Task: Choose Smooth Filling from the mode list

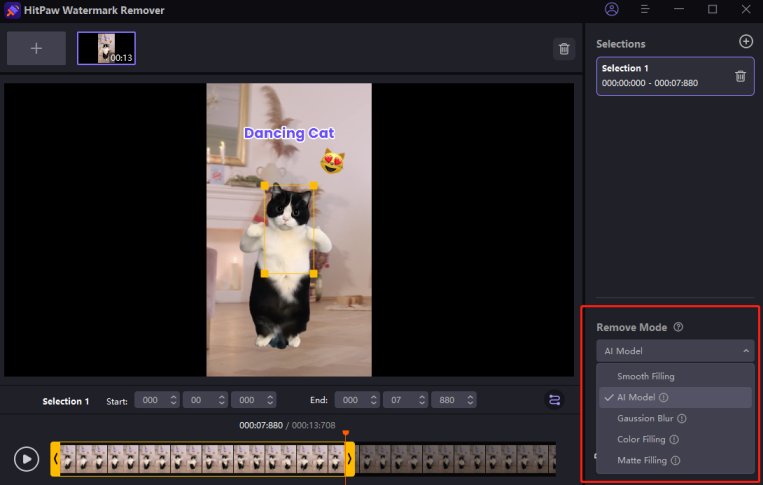Action: [x=646, y=376]
